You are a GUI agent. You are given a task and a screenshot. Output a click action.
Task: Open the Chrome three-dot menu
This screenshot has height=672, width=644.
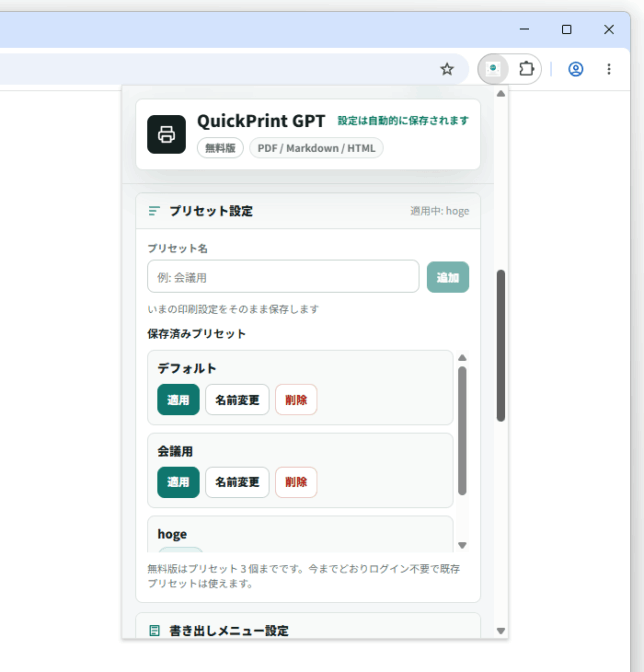pos(609,69)
